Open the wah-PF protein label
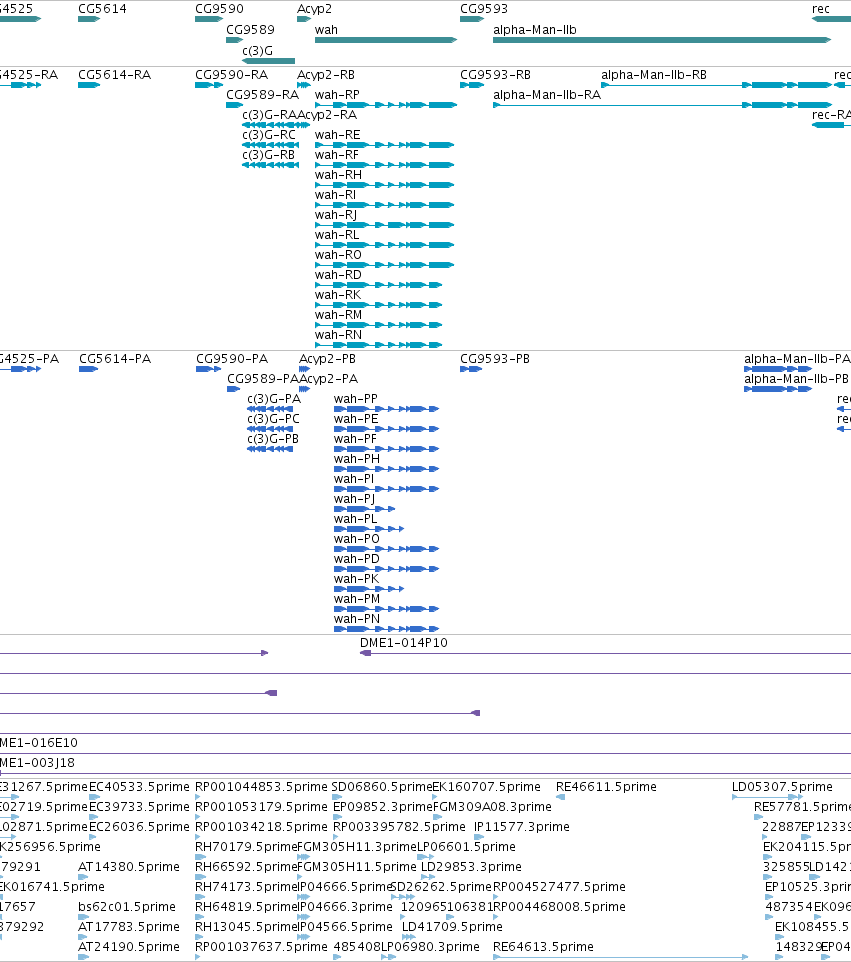This screenshot has width=851, height=962. coord(355,439)
